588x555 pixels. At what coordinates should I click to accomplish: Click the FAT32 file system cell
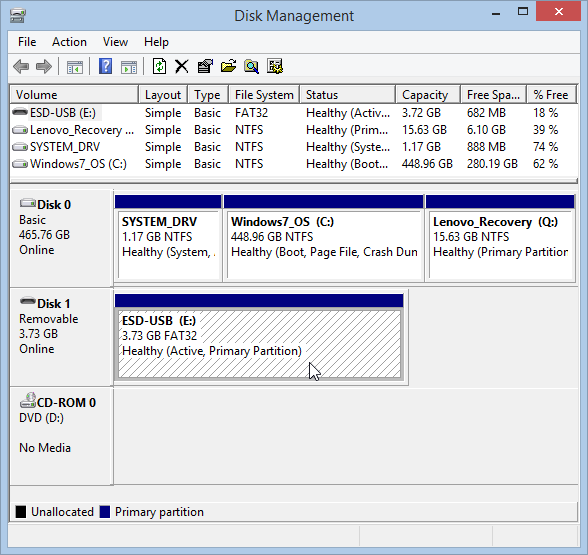[x=251, y=112]
